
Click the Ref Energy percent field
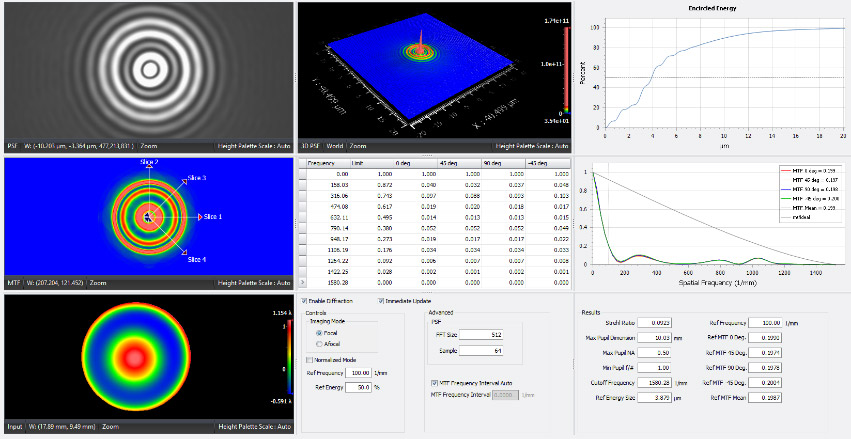coord(359,386)
